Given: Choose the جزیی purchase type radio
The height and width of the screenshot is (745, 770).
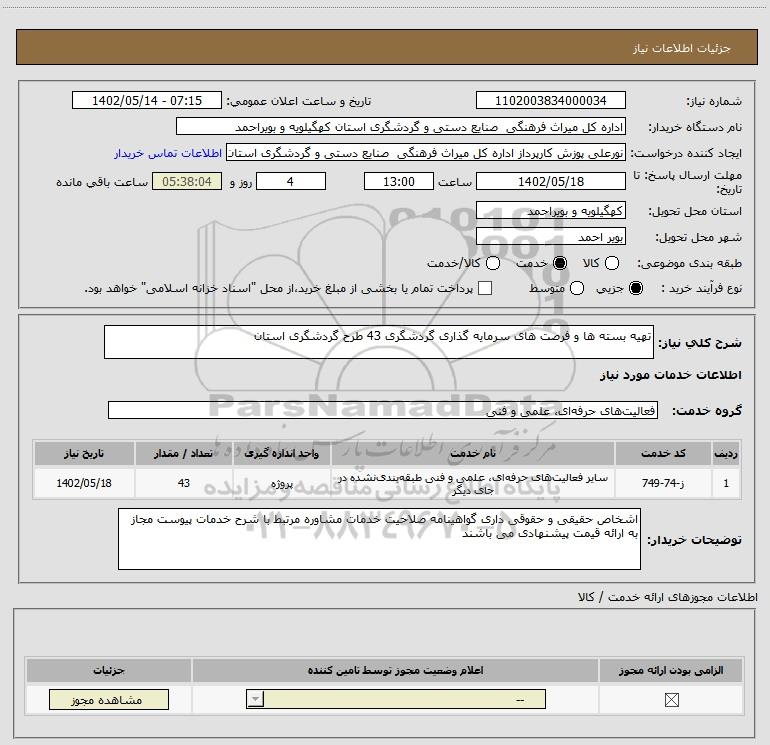Looking at the screenshot, I should pyautogui.click(x=636, y=288).
